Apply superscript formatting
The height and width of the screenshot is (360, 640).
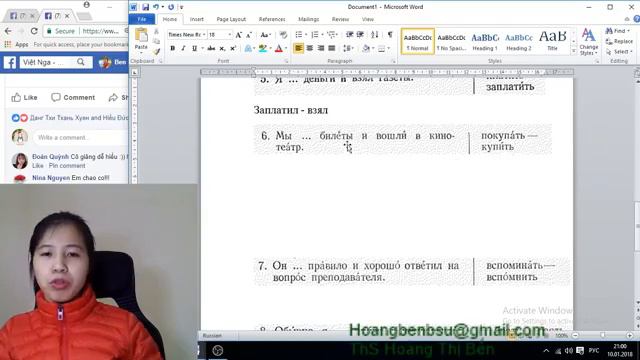click(x=233, y=49)
